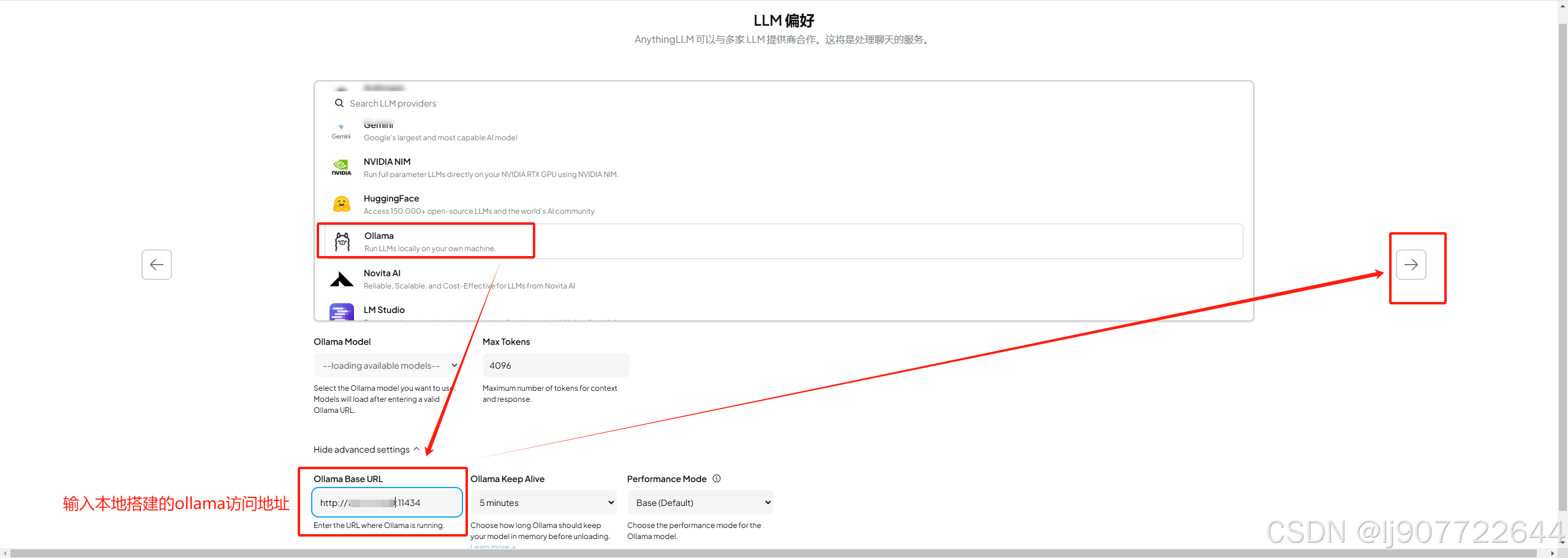The image size is (1568, 558).
Task: Focus the Search LLM providers field
Action: point(784,104)
